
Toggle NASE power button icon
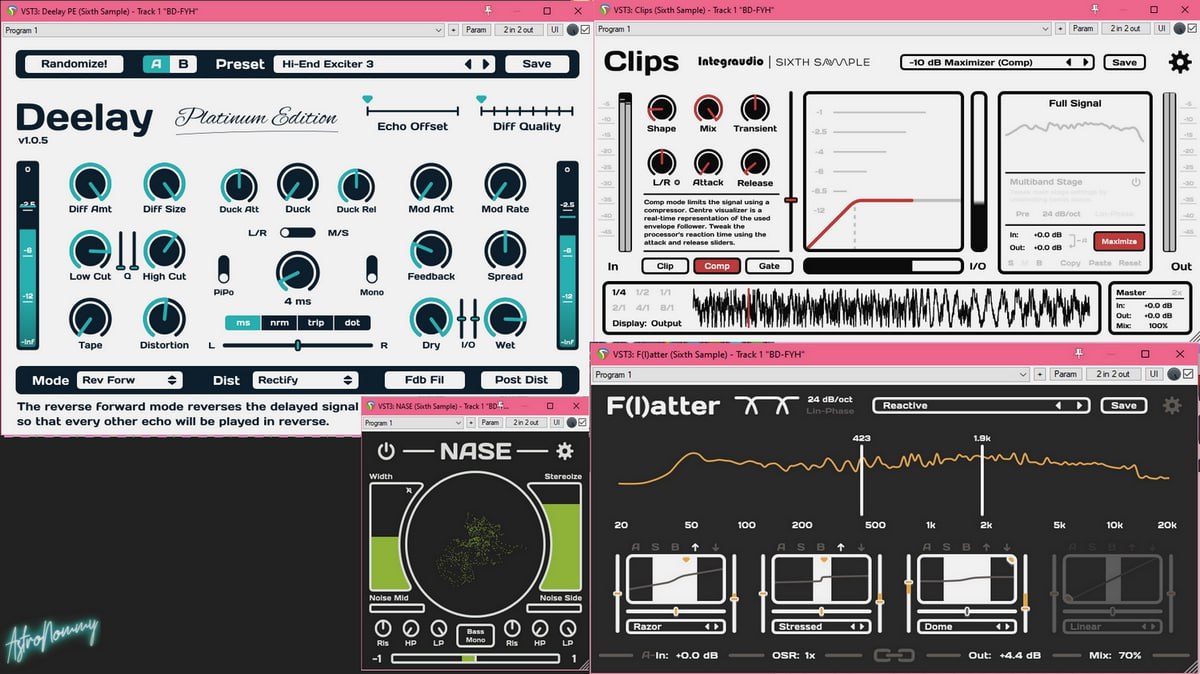click(385, 451)
